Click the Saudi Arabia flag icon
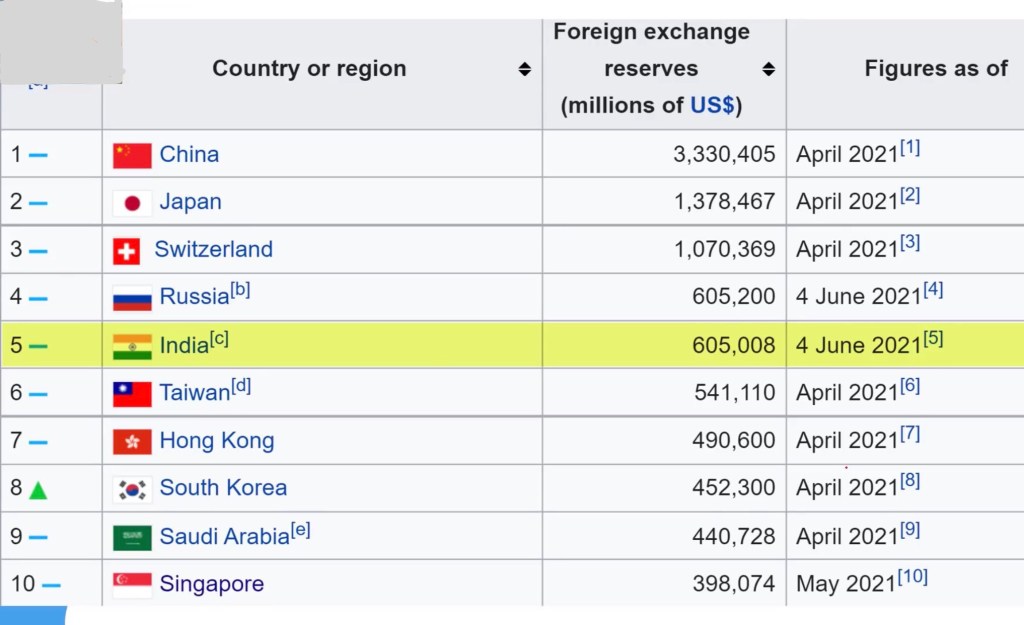The height and width of the screenshot is (625, 1024). (x=132, y=537)
